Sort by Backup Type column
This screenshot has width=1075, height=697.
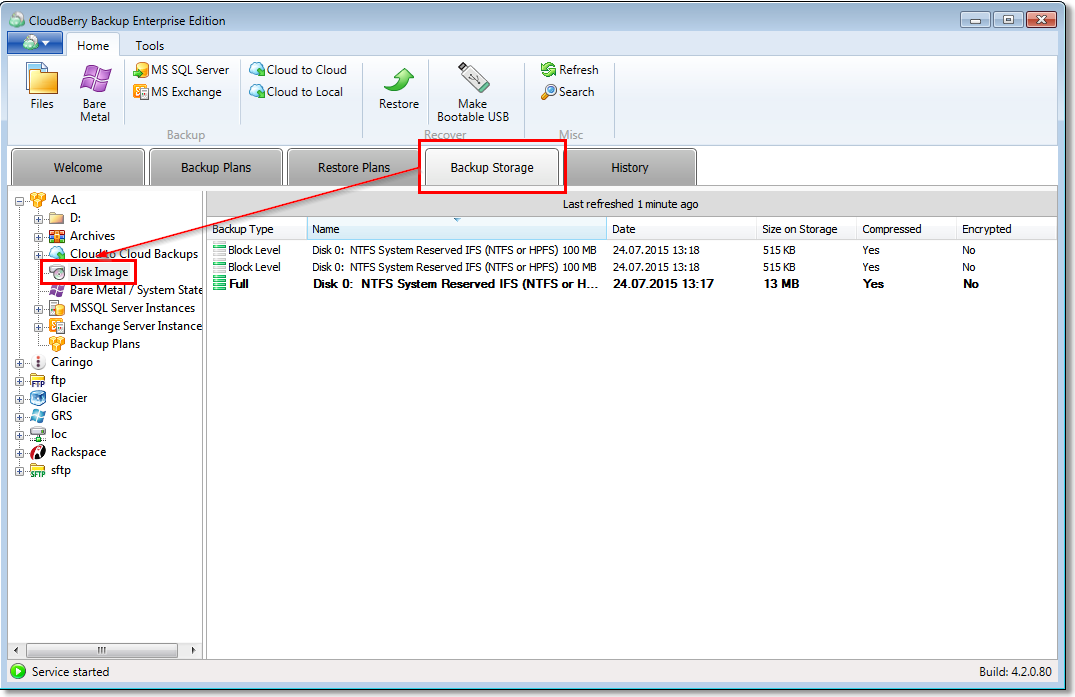coord(257,229)
